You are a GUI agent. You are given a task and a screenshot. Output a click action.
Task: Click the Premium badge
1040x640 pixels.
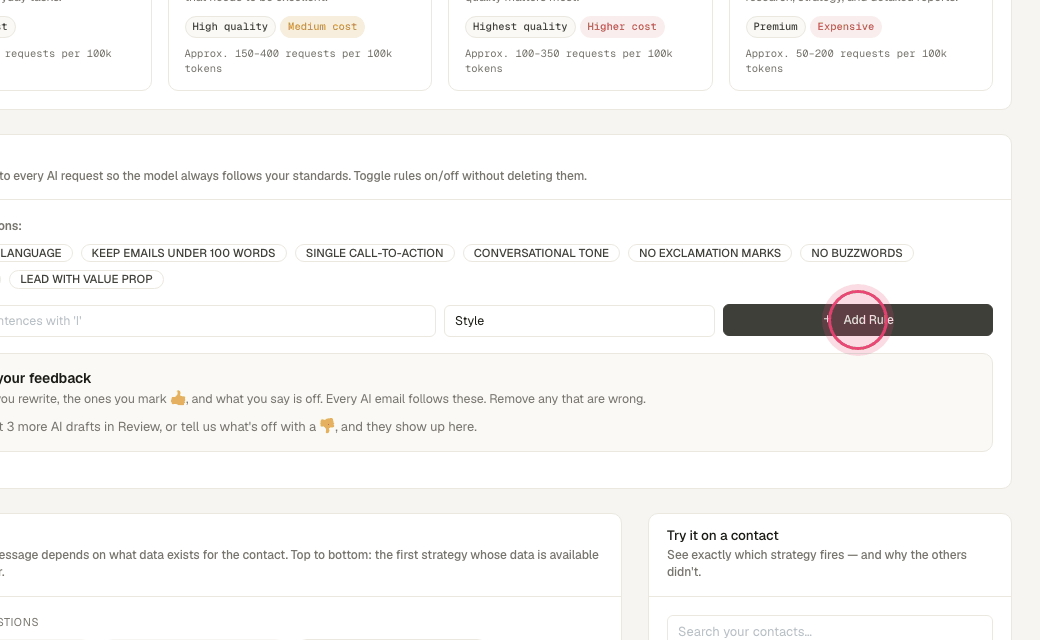pos(775,27)
